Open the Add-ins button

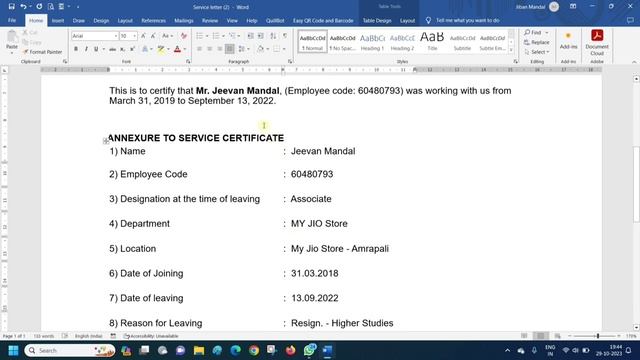click(568, 41)
